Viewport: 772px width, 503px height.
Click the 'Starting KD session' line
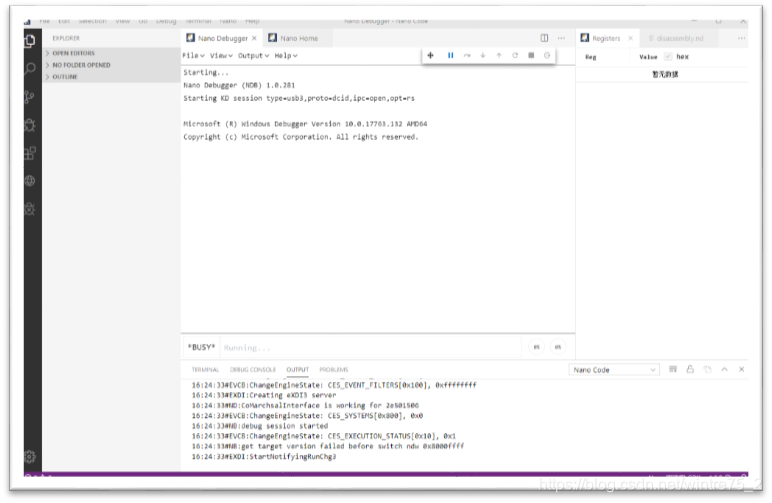tap(299, 98)
